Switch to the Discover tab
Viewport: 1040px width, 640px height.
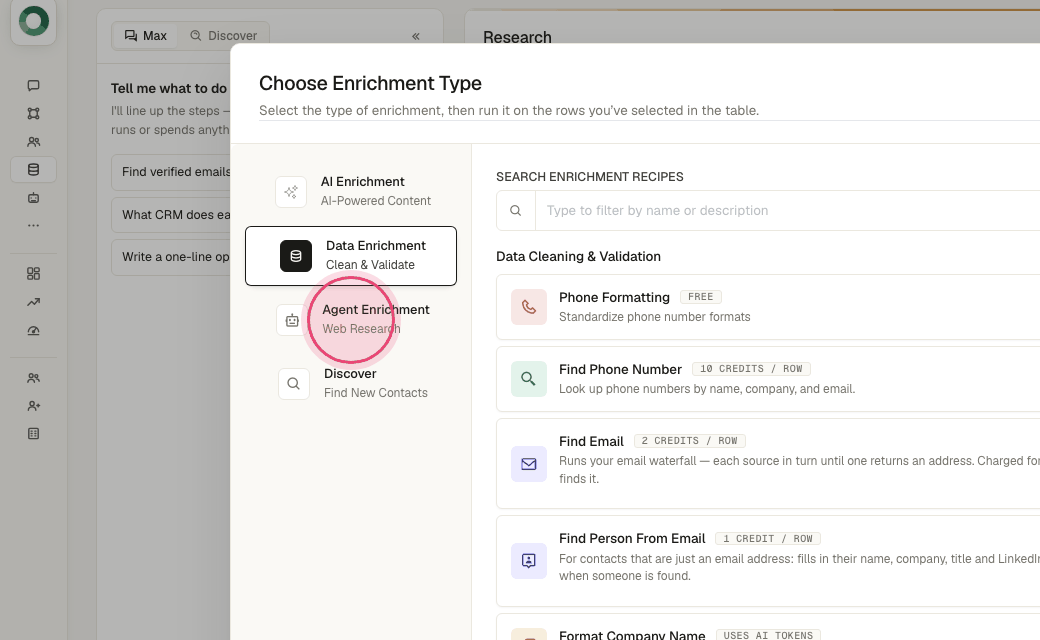[x=224, y=36]
